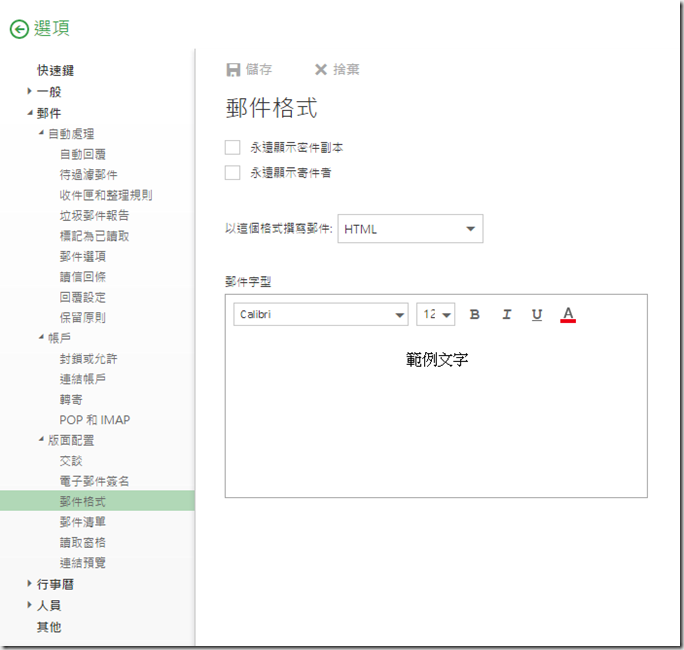Open the Calibri font name dropdown

tap(321, 315)
